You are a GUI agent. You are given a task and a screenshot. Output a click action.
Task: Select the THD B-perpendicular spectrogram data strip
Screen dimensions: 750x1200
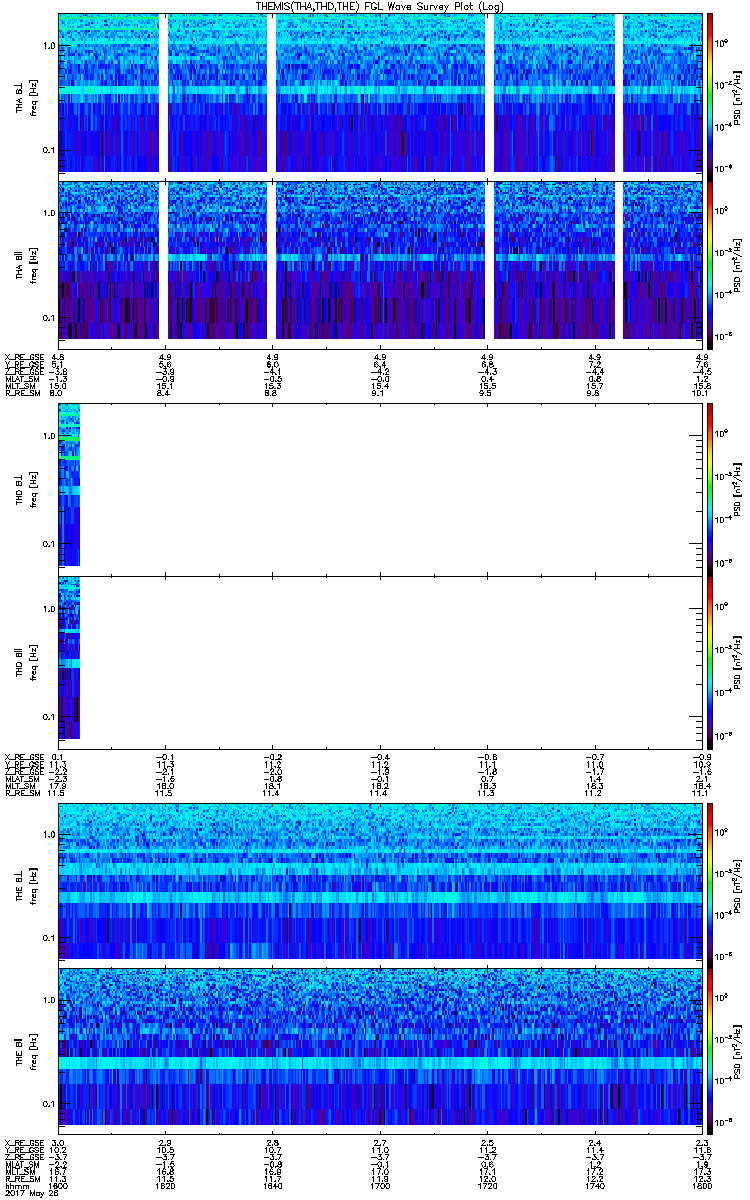tap(68, 485)
